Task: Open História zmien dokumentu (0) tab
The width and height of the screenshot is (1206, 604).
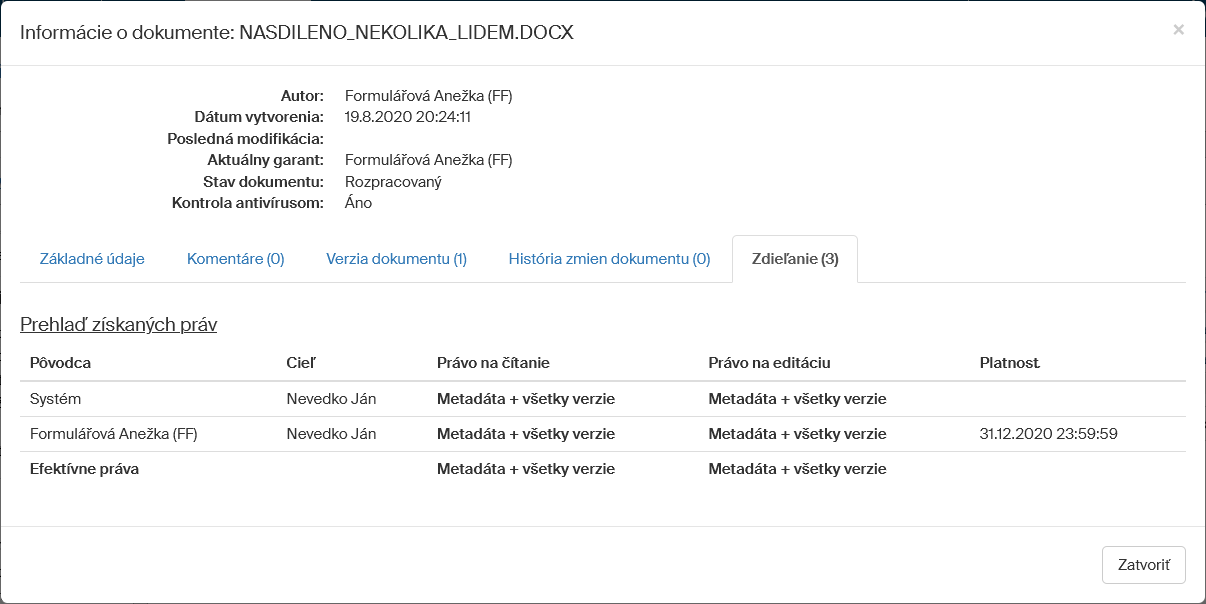Action: (609, 259)
